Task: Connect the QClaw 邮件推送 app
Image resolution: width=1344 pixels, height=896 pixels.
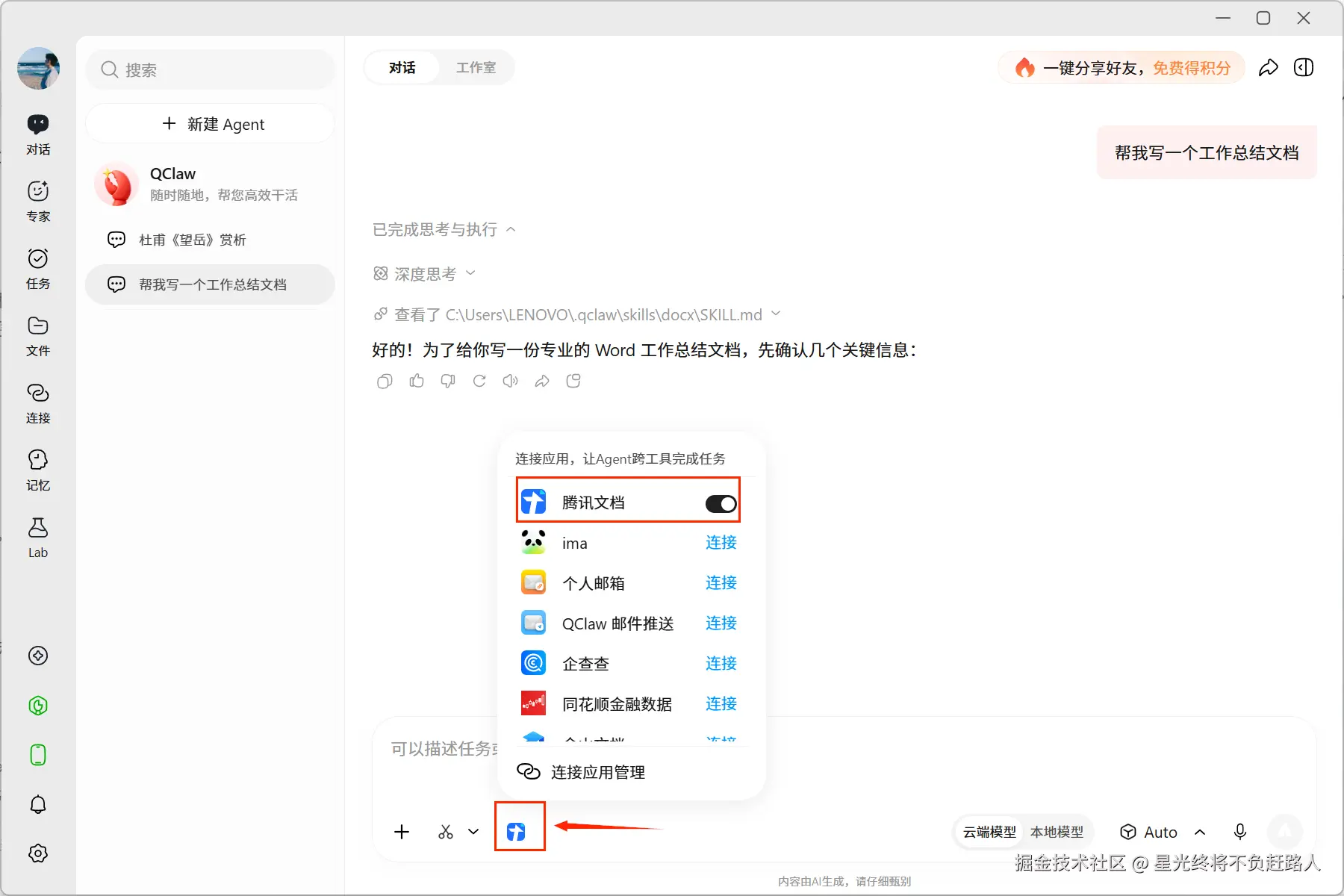Action: pos(721,623)
